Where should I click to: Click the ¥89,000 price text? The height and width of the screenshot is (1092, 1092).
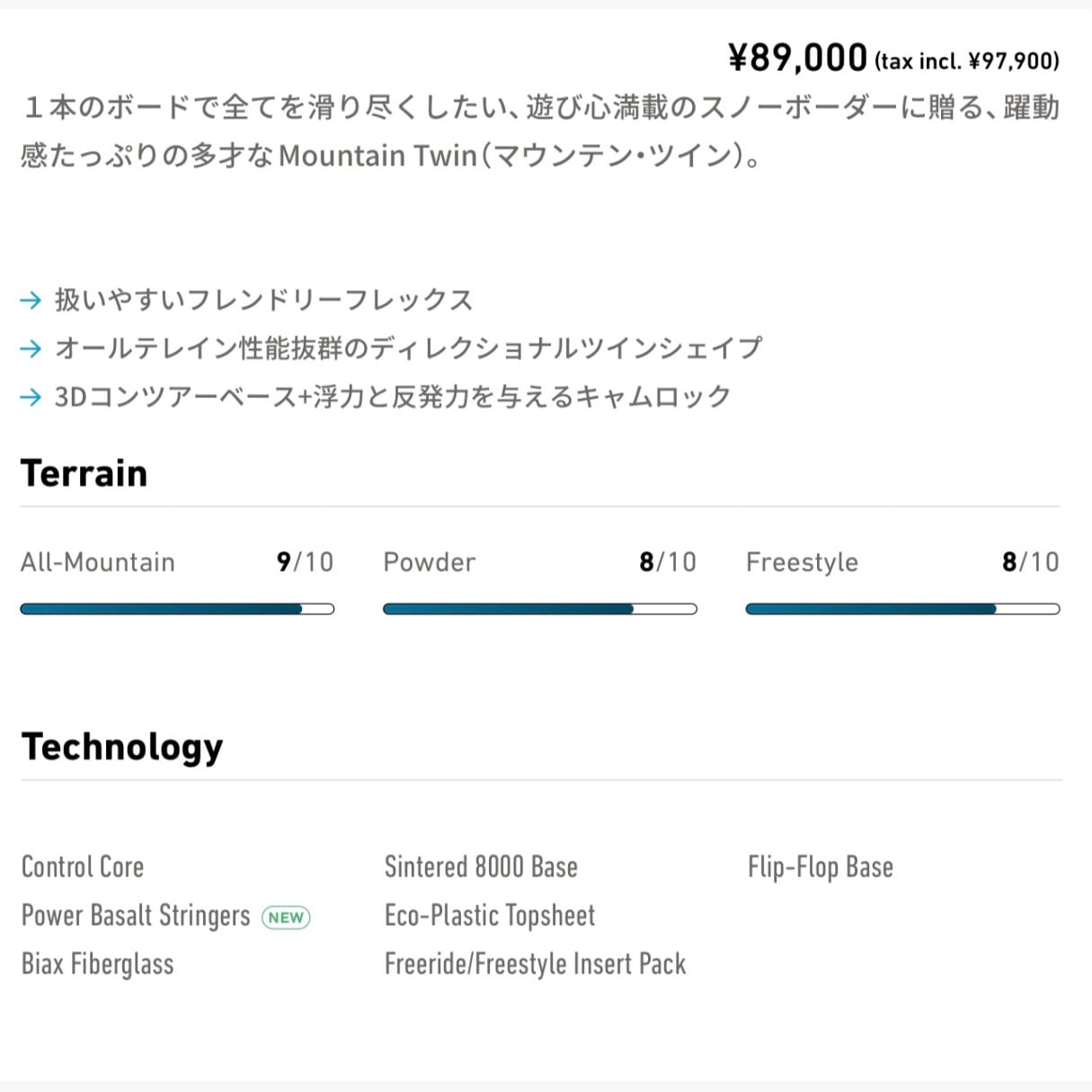coord(798,58)
